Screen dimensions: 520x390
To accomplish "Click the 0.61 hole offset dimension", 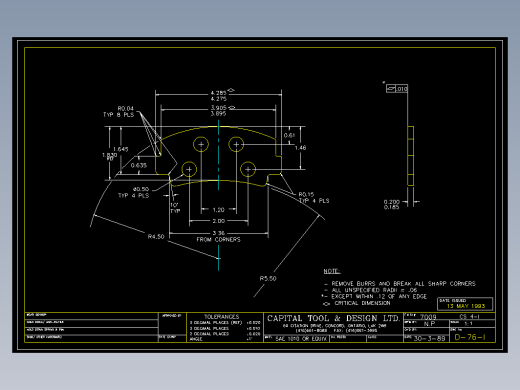I will coord(289,135).
